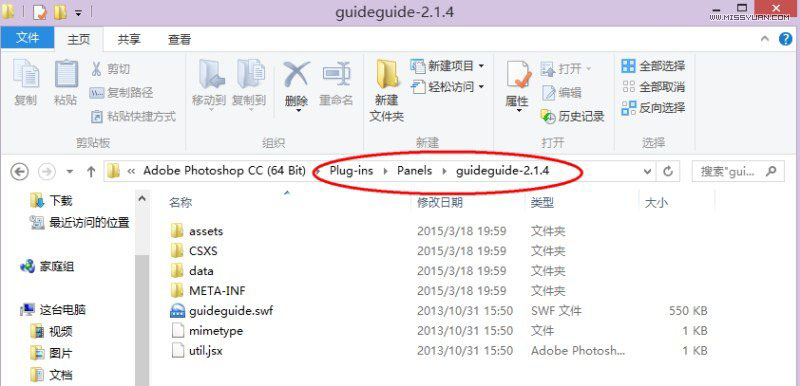Click Edit (编辑) in the ribbon
The image size is (800, 386).
561,93
